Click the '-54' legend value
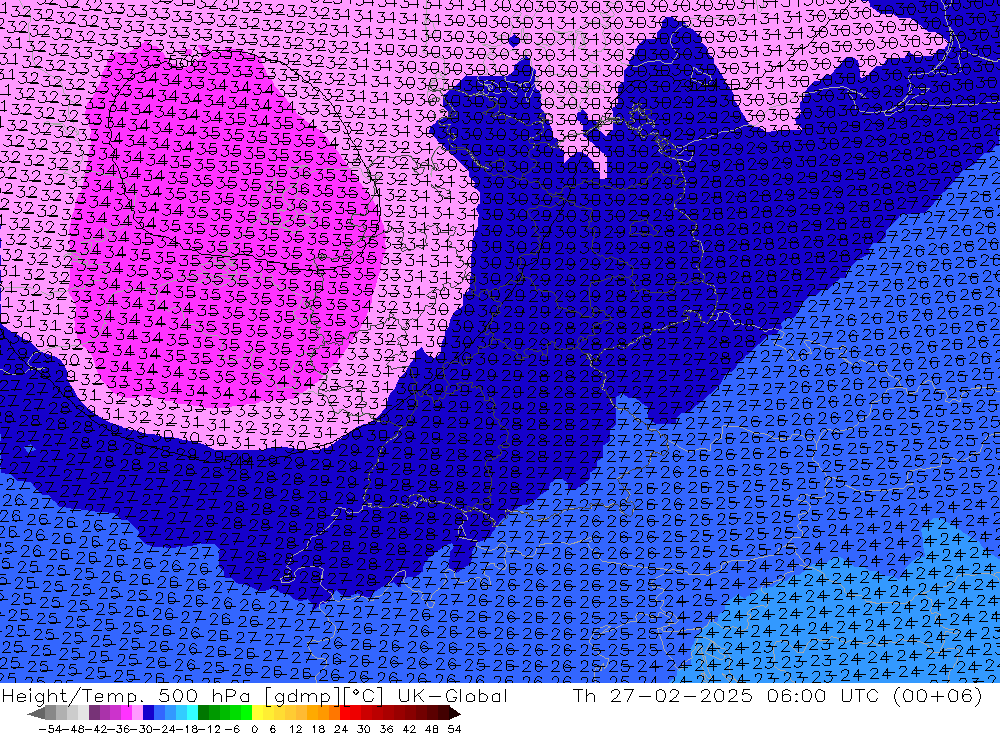 point(51,729)
